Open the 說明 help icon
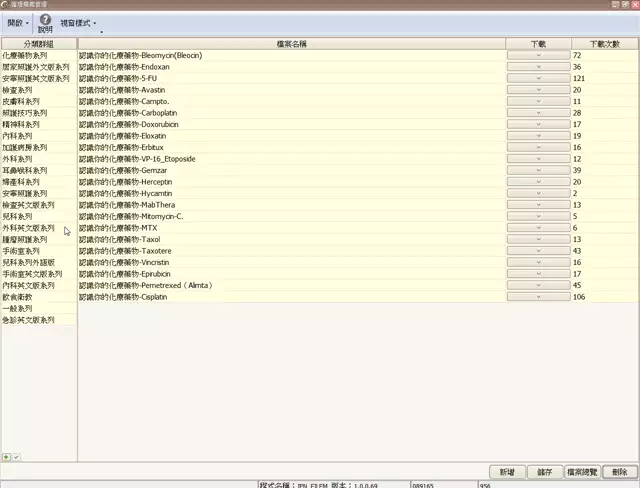 pyautogui.click(x=45, y=24)
